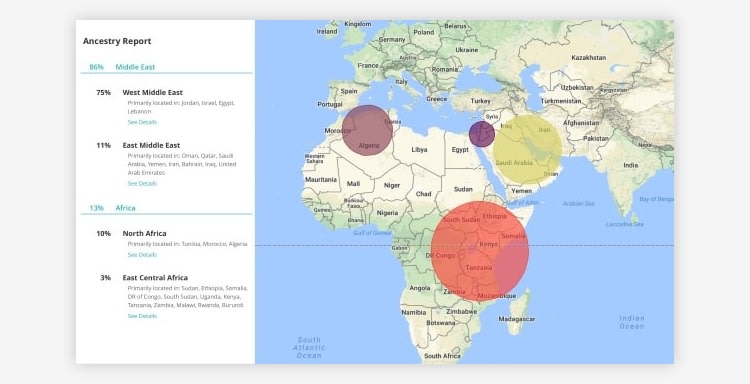750x384 pixels.
Task: Click Kazakhstan label on the map
Action: [589, 57]
